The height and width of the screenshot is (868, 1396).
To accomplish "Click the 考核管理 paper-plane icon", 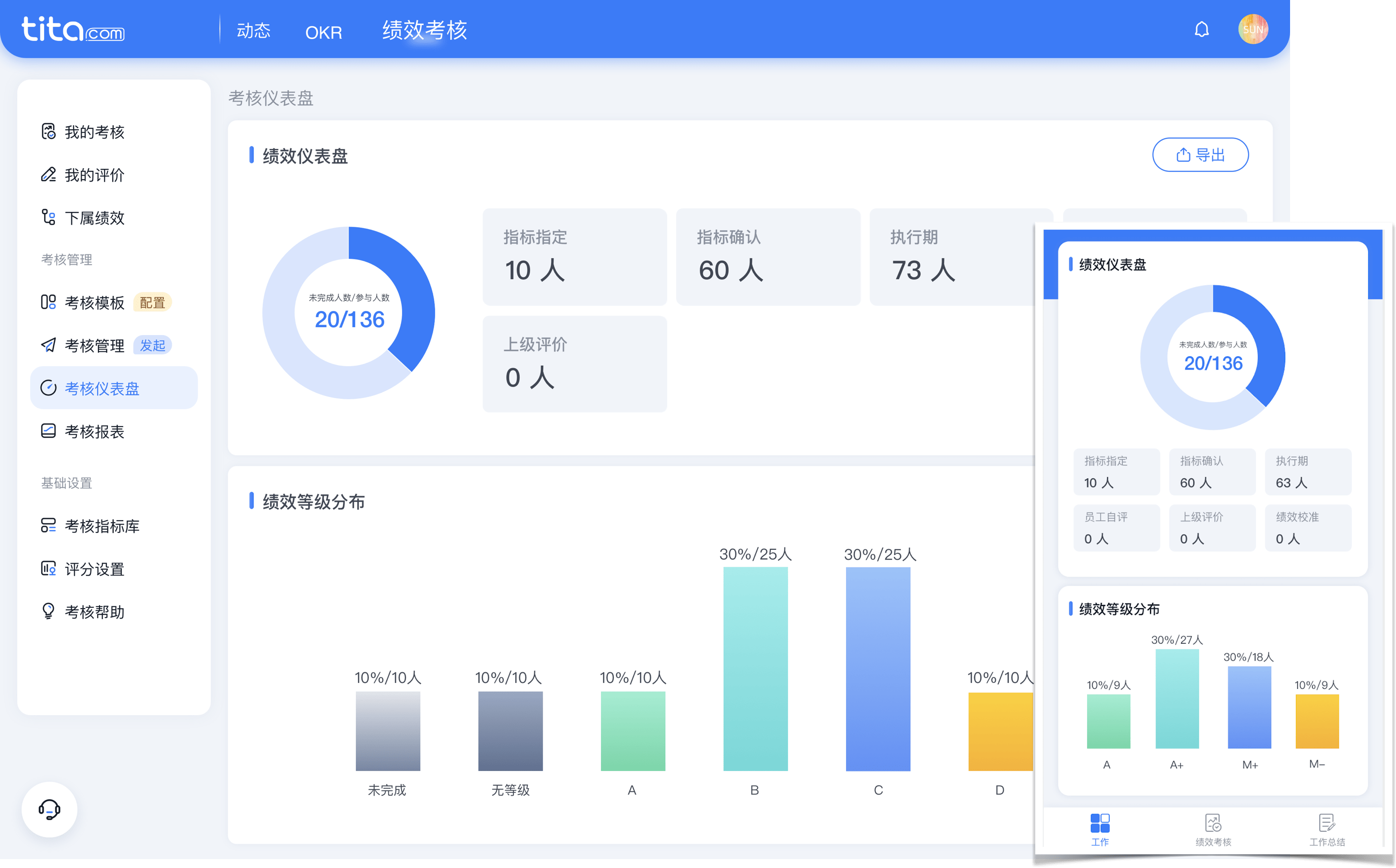I will click(x=49, y=345).
